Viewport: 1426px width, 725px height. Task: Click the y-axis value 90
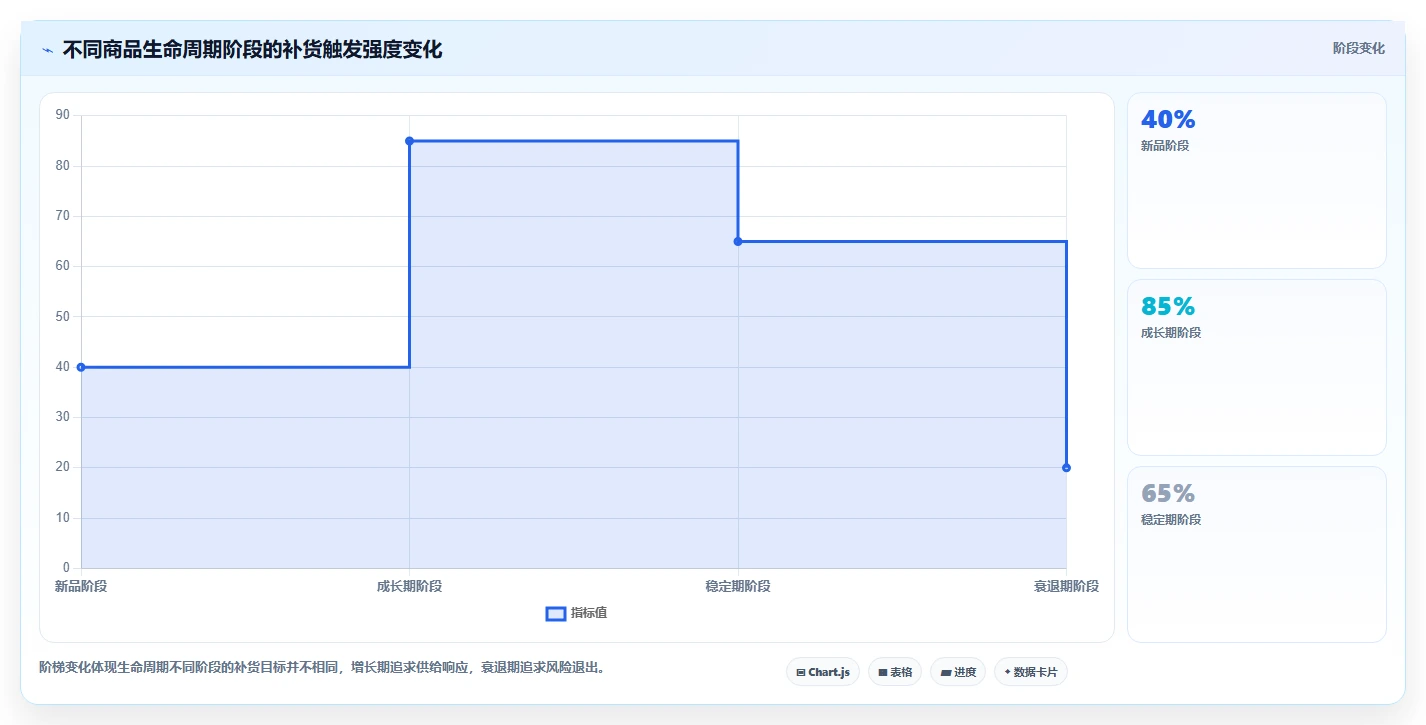point(63,115)
